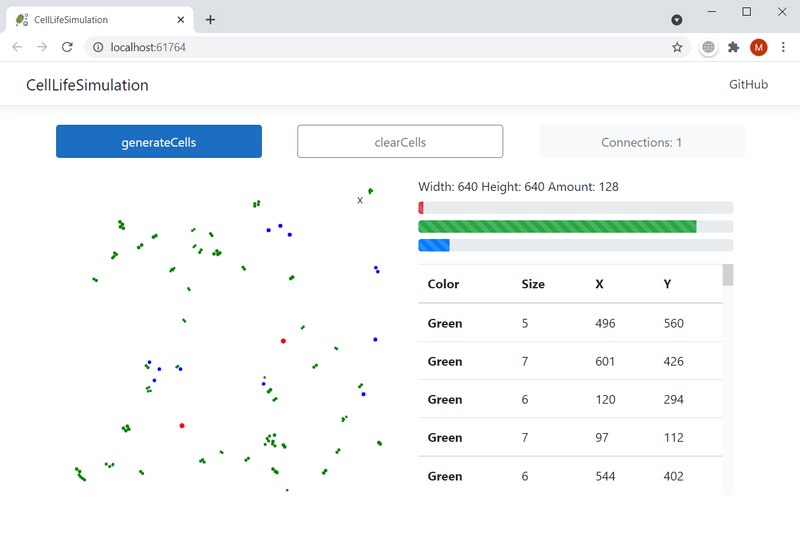Click the X value 544 cell
This screenshot has height=546, width=800.
pos(605,477)
